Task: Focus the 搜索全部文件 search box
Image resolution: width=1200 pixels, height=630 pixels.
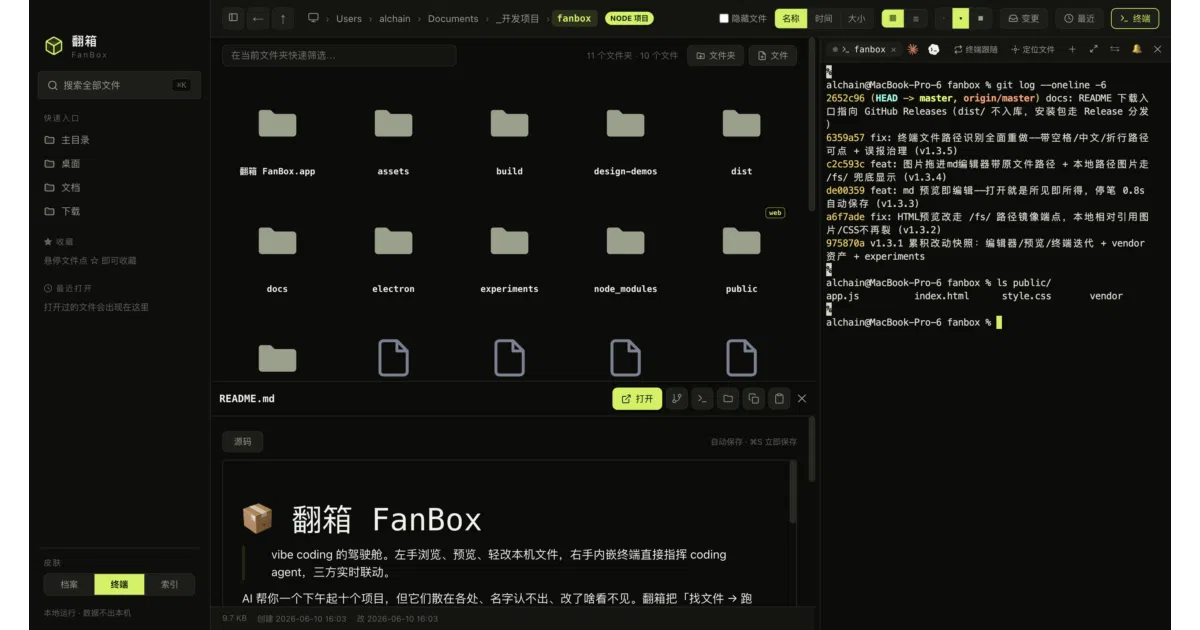Action: coord(119,85)
